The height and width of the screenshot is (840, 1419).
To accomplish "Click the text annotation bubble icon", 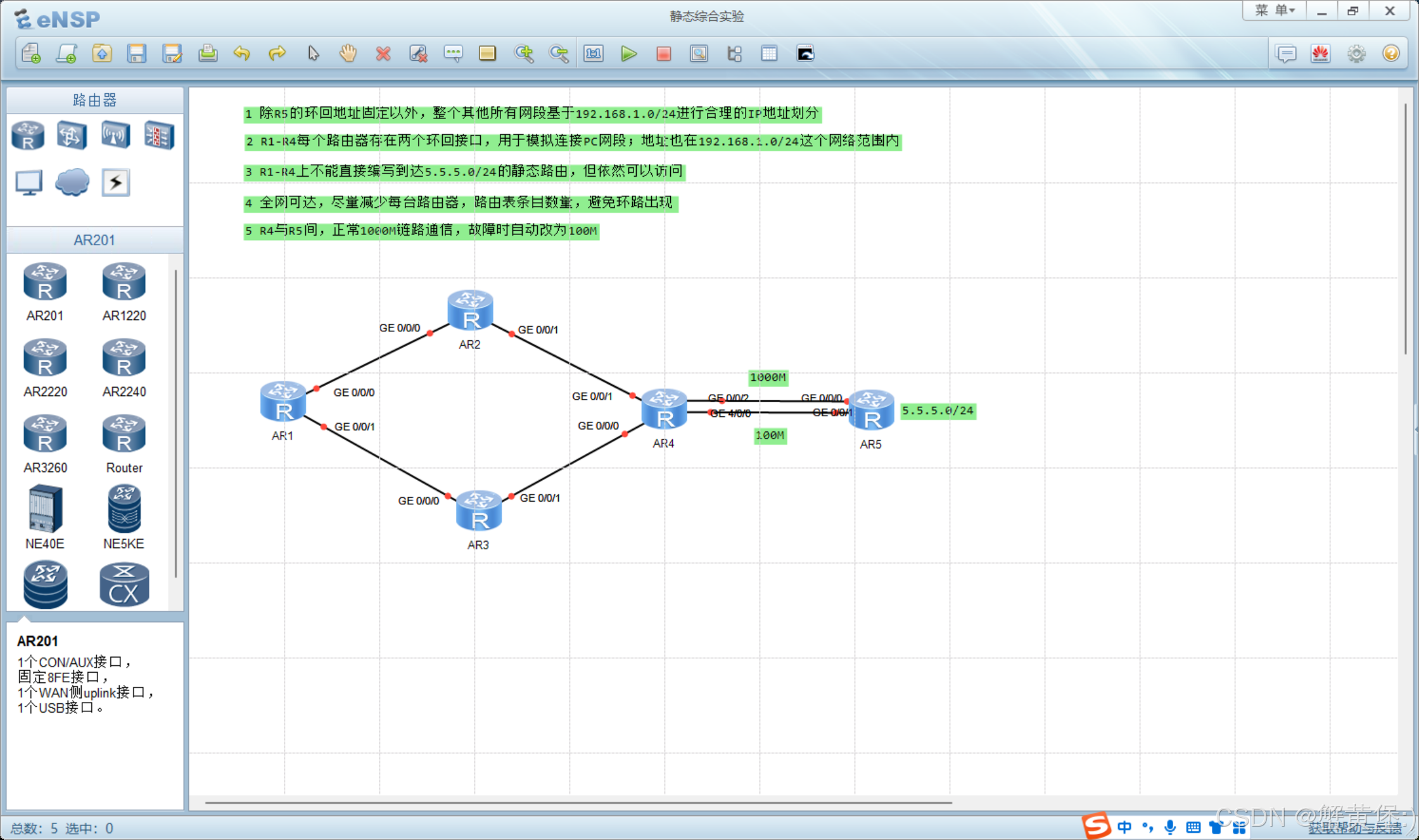I will tap(453, 53).
